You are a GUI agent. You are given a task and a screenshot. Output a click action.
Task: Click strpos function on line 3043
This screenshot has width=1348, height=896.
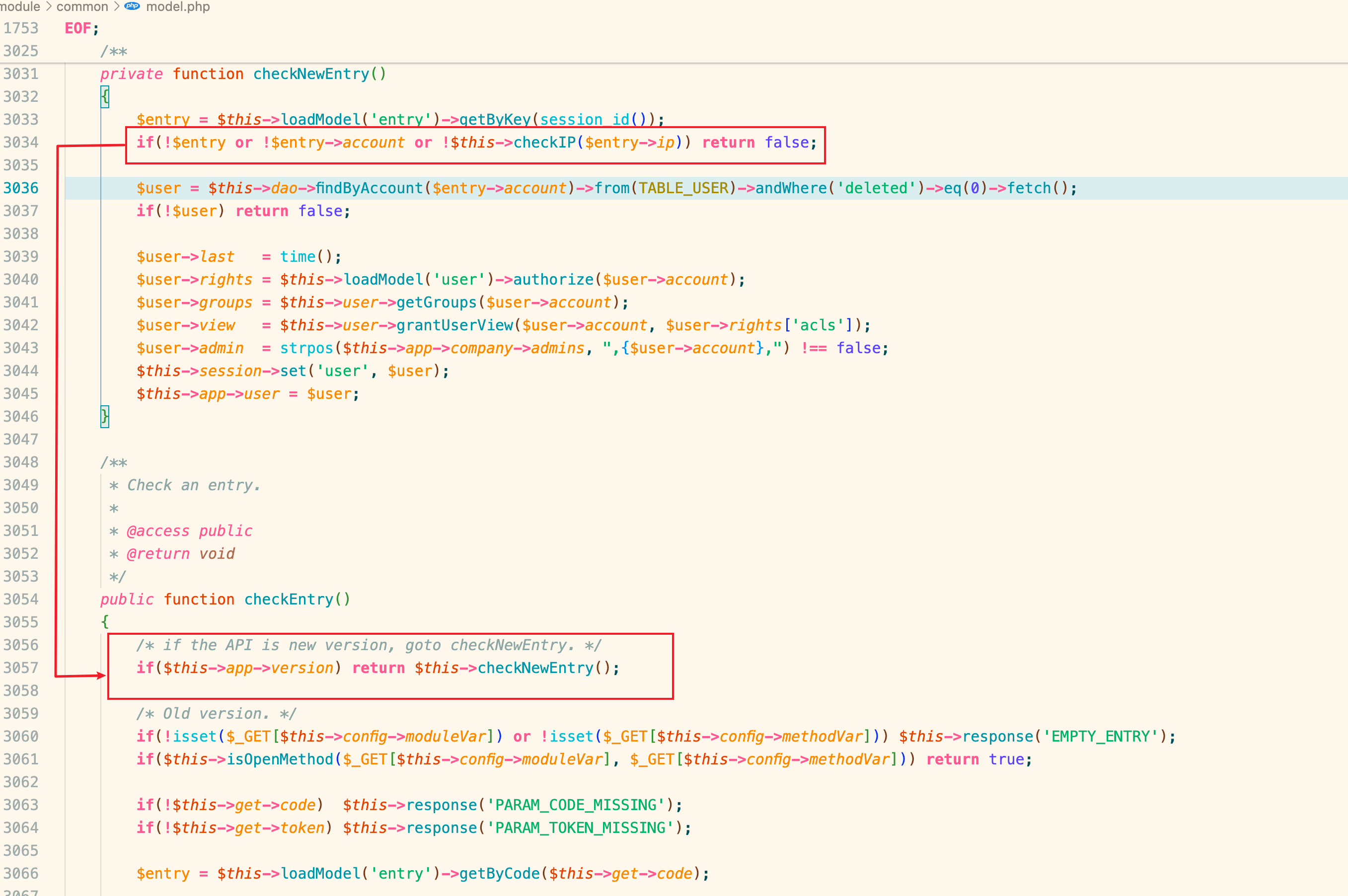306,348
